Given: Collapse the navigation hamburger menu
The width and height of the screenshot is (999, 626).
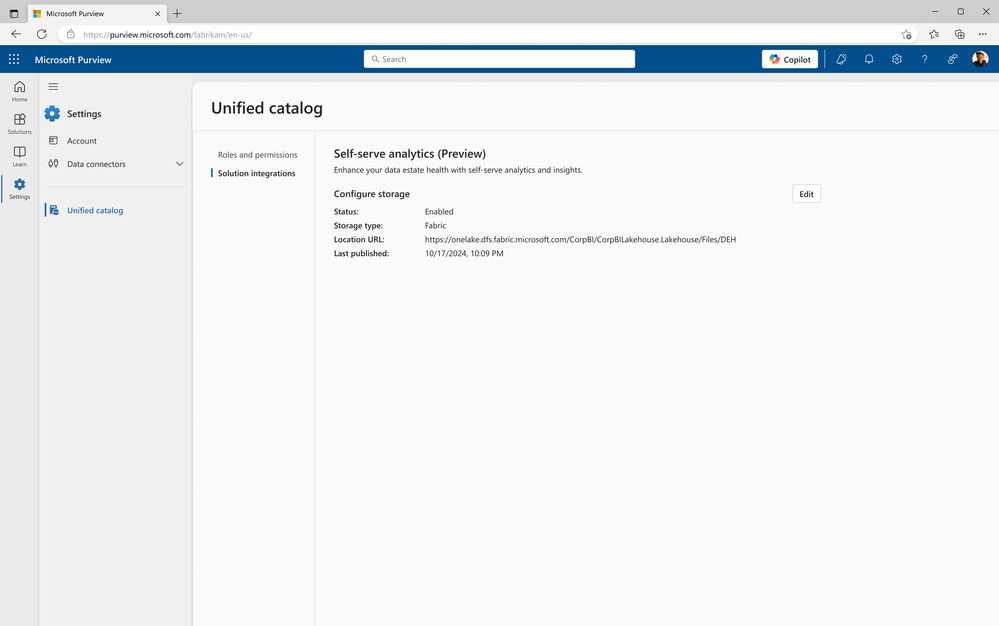Looking at the screenshot, I should click(54, 87).
